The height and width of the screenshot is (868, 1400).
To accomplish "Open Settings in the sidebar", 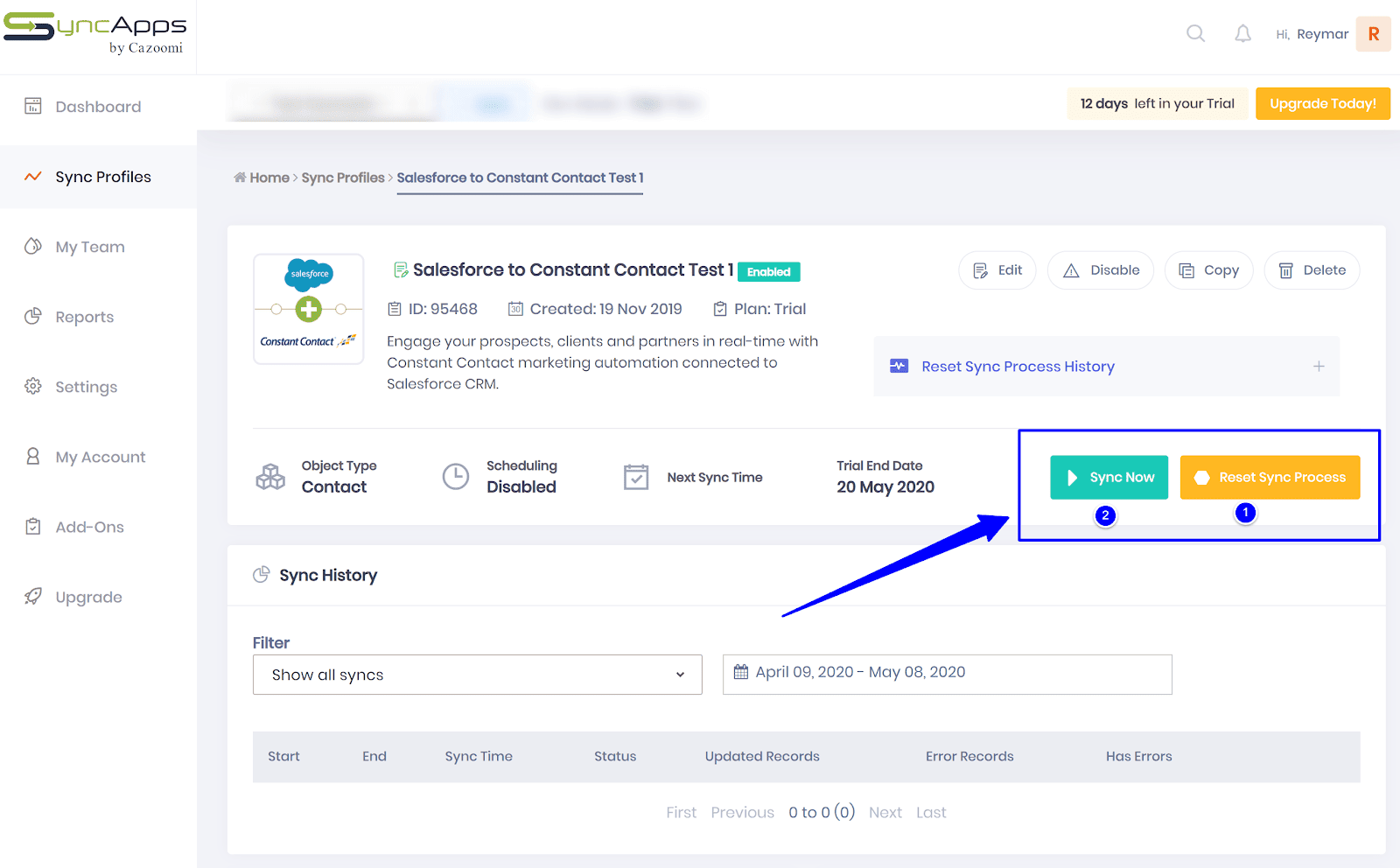I will click(x=86, y=387).
